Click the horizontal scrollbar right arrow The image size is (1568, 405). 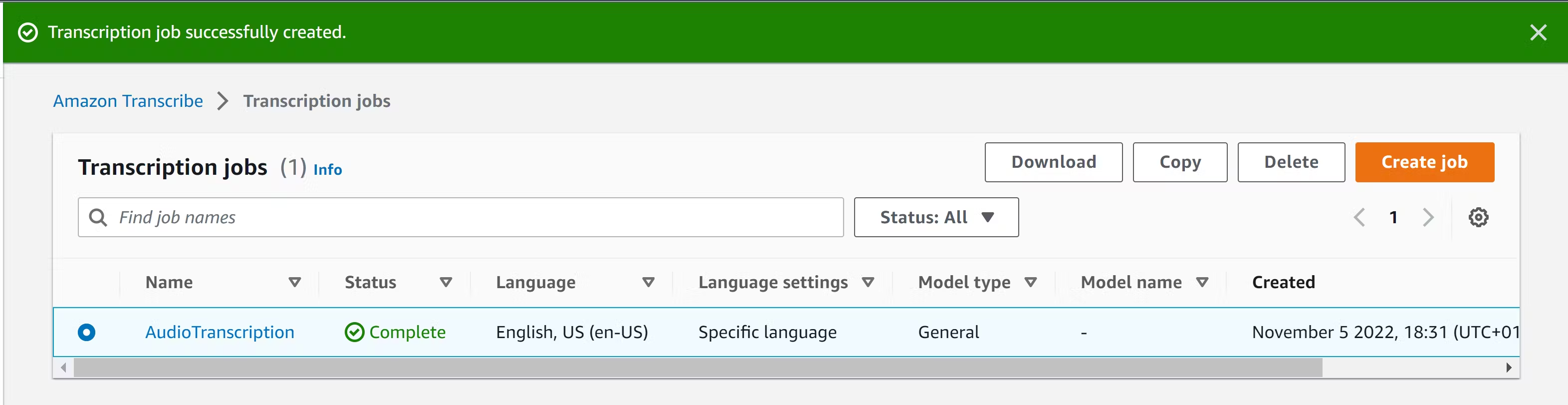(1508, 368)
